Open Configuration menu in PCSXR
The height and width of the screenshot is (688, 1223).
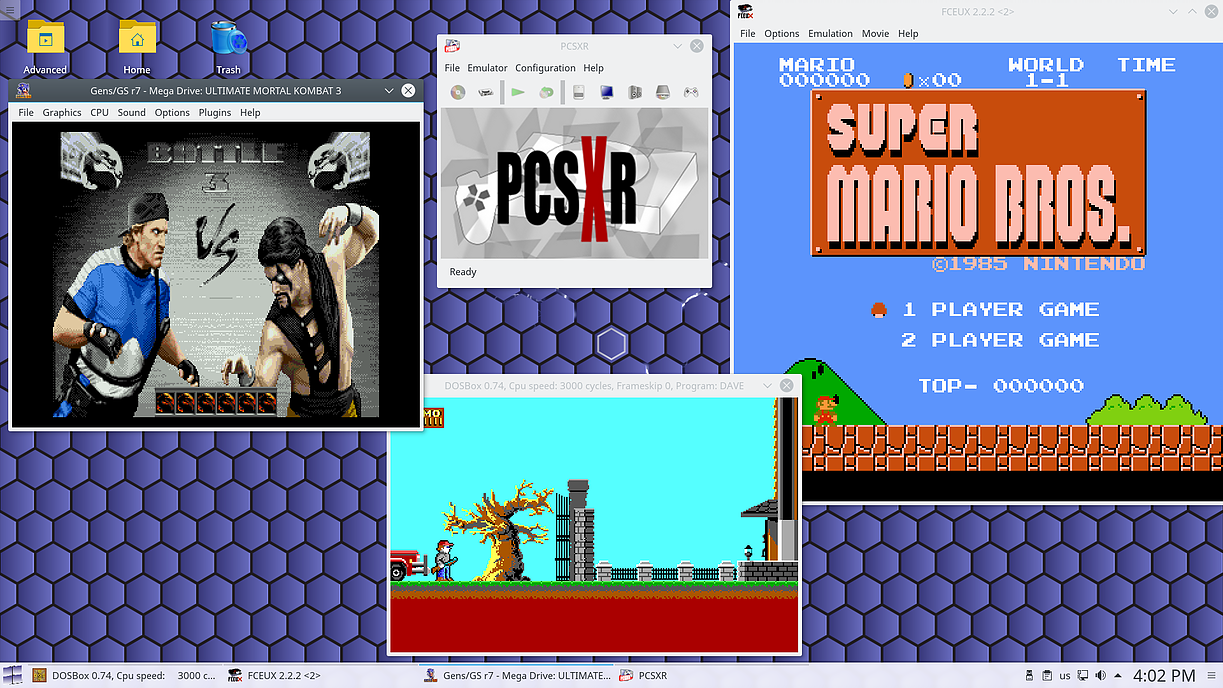(x=545, y=68)
